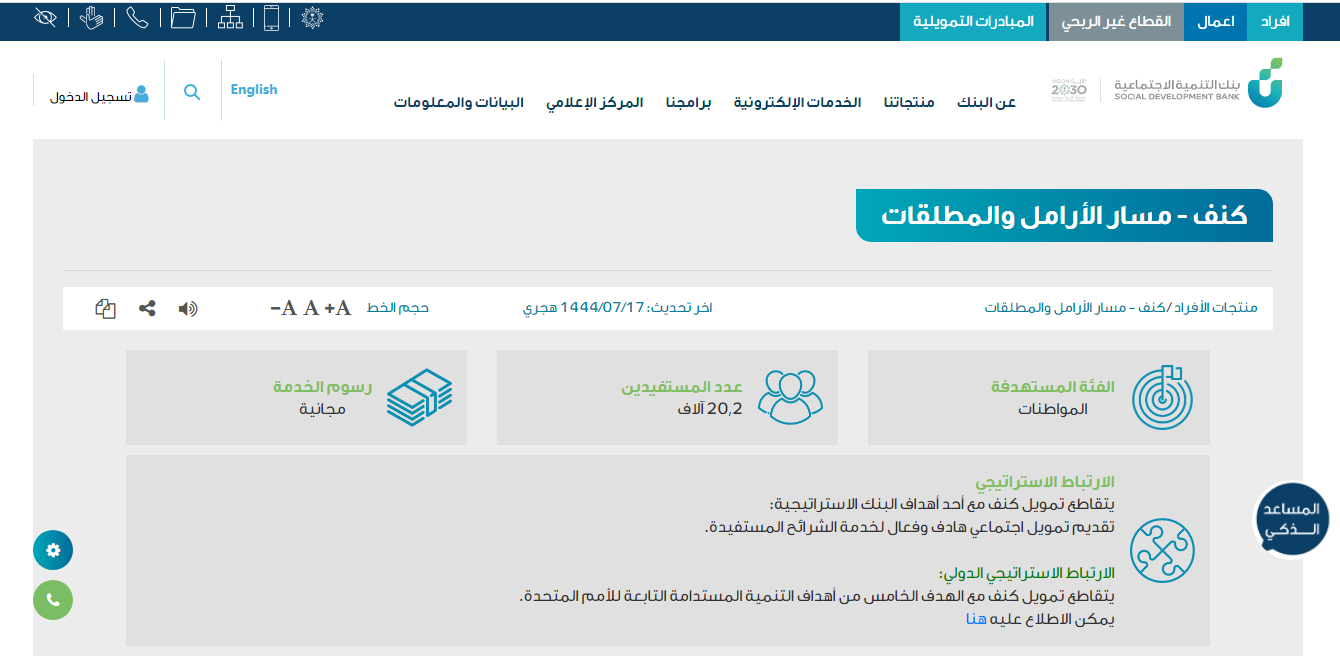Reset font size with middle A
The image size is (1340, 656).
[x=311, y=308]
